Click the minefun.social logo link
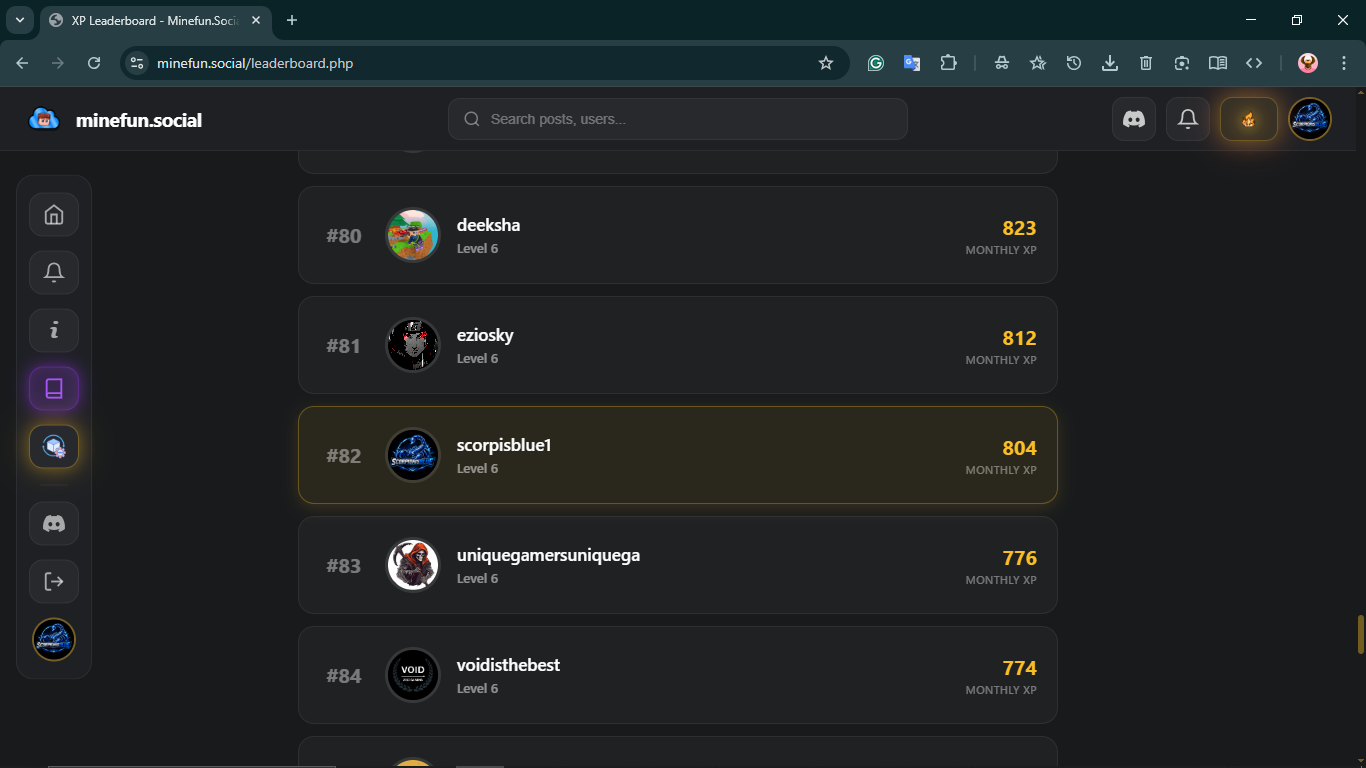The width and height of the screenshot is (1366, 768). (116, 120)
